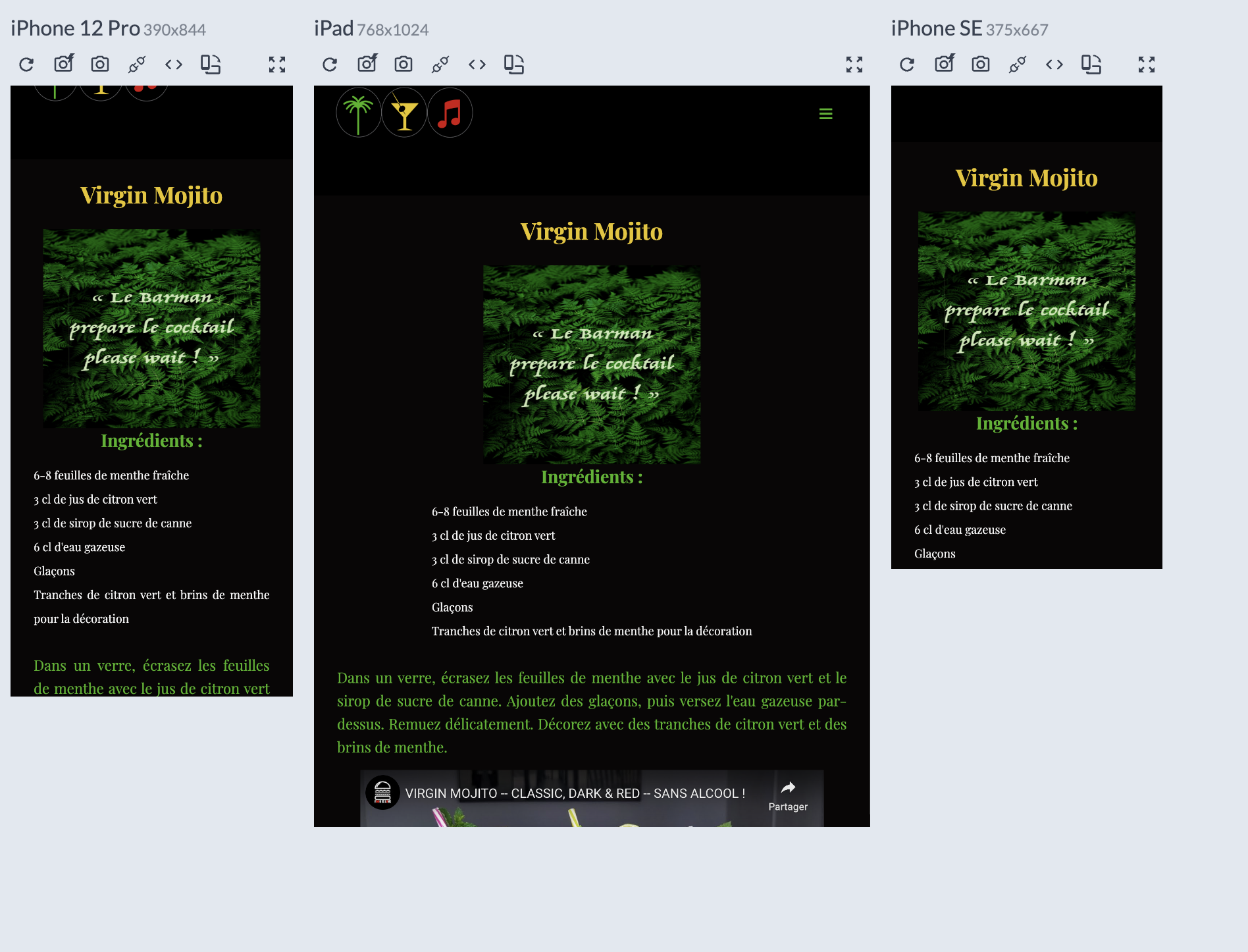Image resolution: width=1248 pixels, height=952 pixels.
Task: Open DevTools code icon for iPhone 12 Pro
Action: tap(174, 65)
